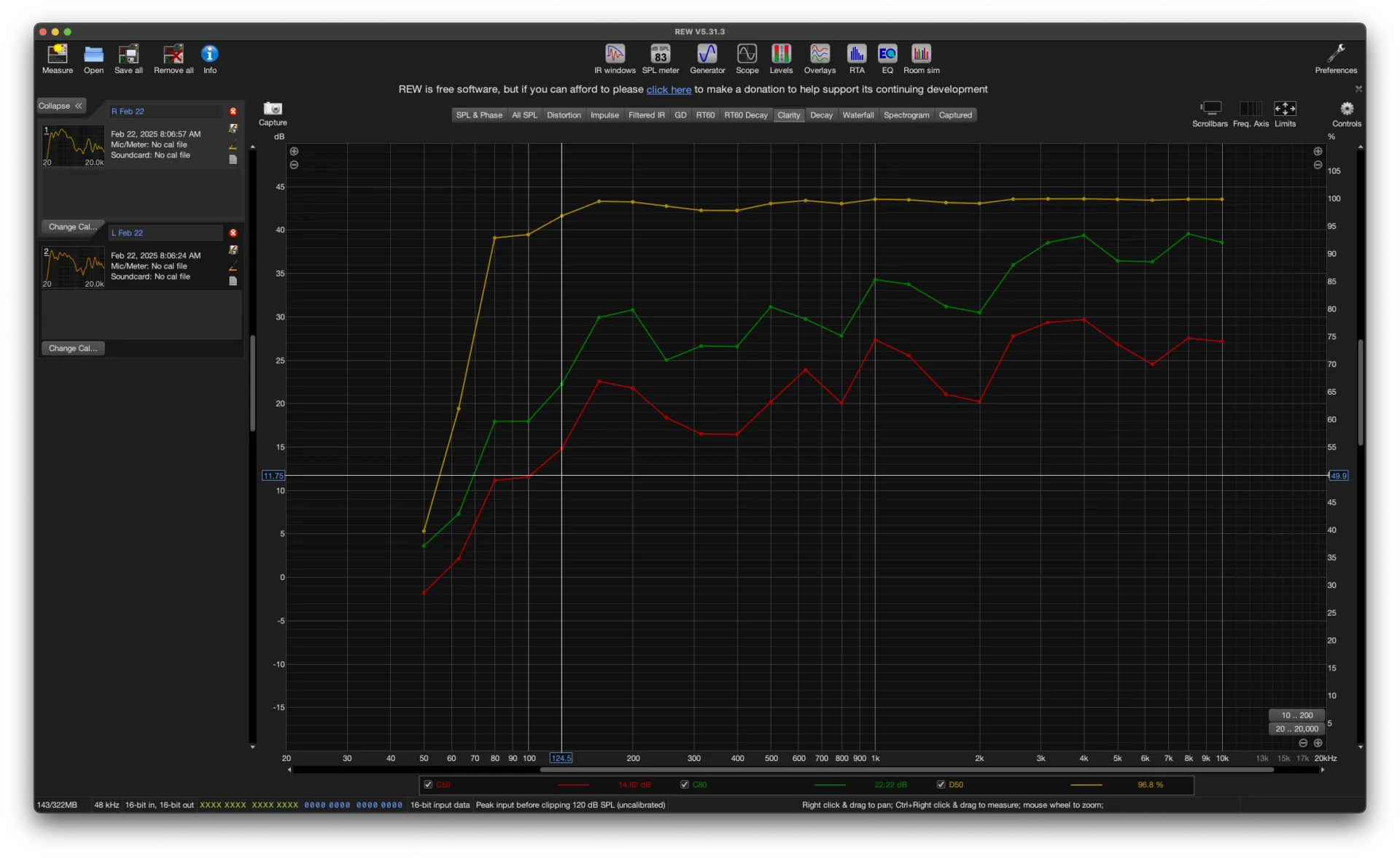Toggle the Scrollbars display button
The width and height of the screenshot is (1400, 858).
point(1210,109)
